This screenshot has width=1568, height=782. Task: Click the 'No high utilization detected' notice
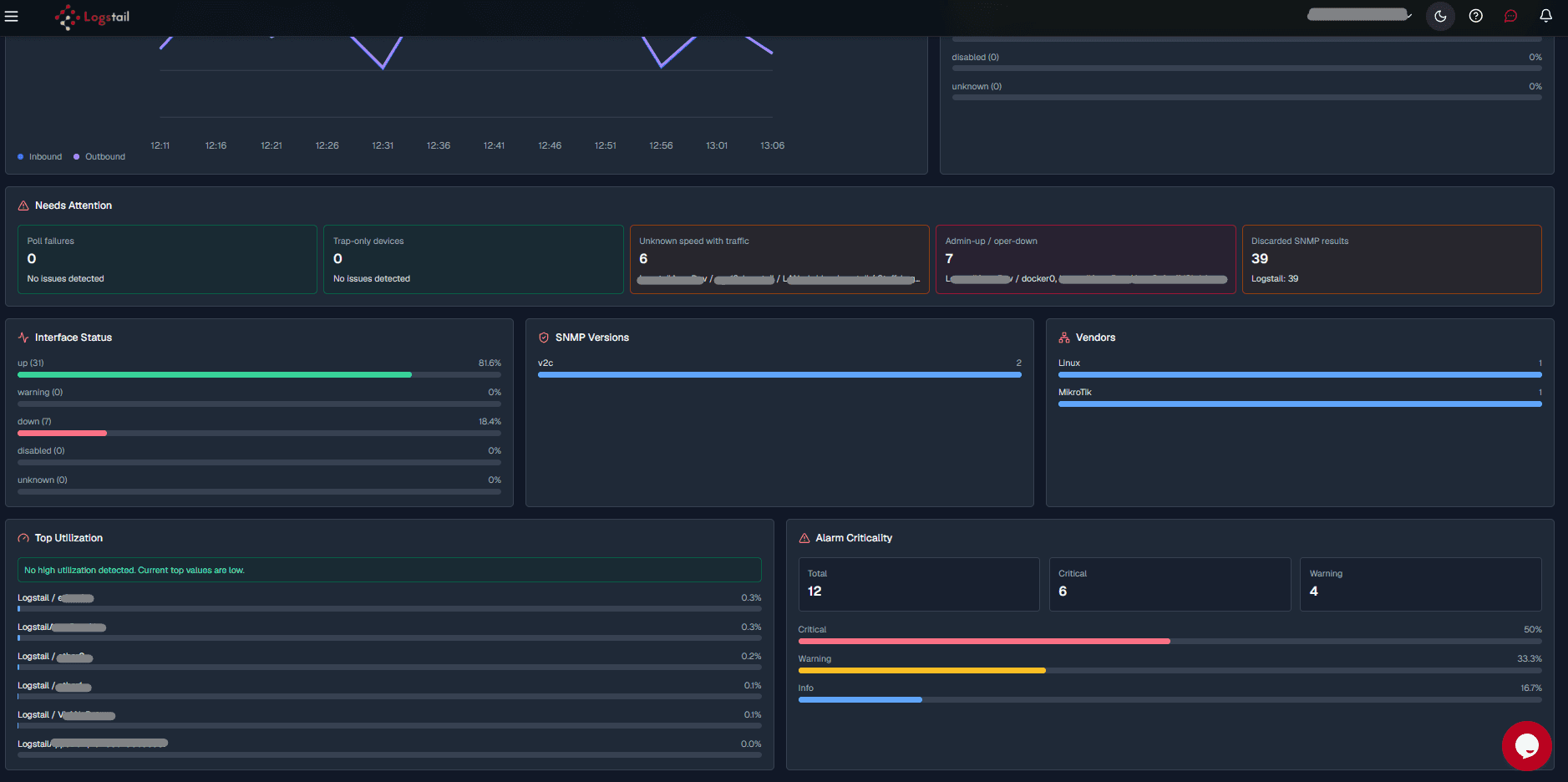point(389,570)
